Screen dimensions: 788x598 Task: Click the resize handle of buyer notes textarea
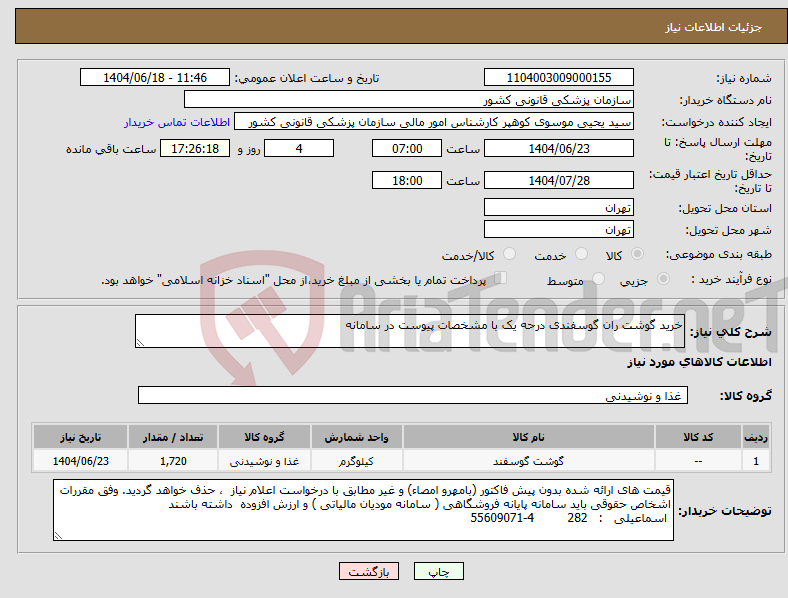point(58,536)
